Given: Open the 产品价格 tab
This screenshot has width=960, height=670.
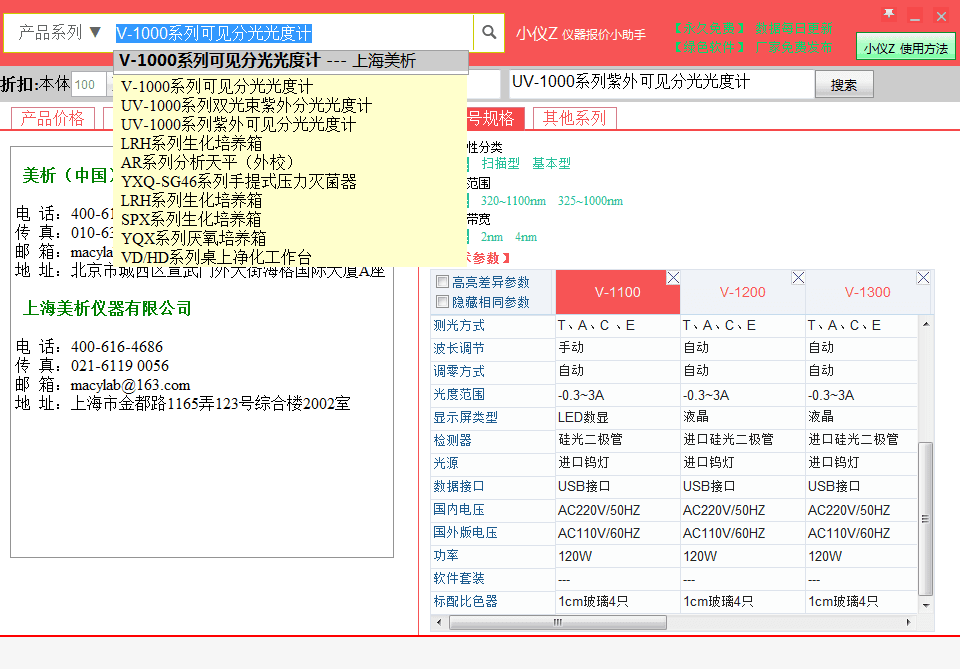Looking at the screenshot, I should pos(53,118).
